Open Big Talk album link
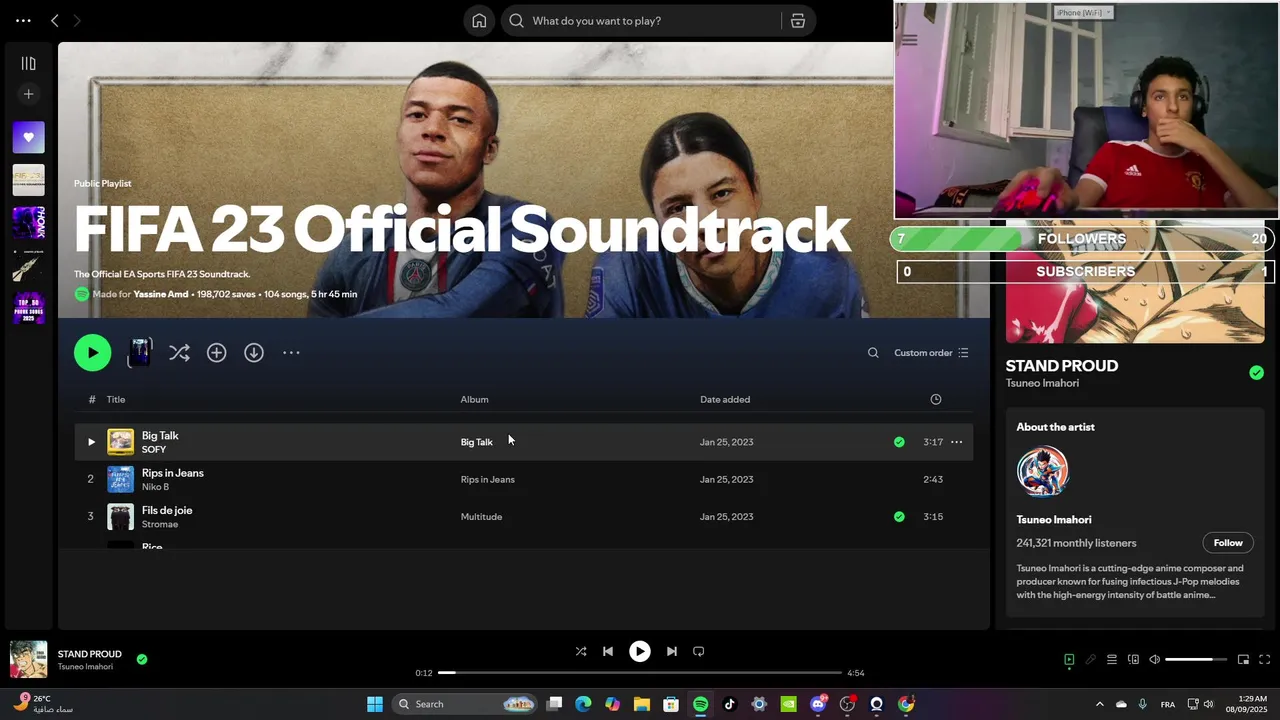Image resolution: width=1280 pixels, height=720 pixels. (476, 442)
